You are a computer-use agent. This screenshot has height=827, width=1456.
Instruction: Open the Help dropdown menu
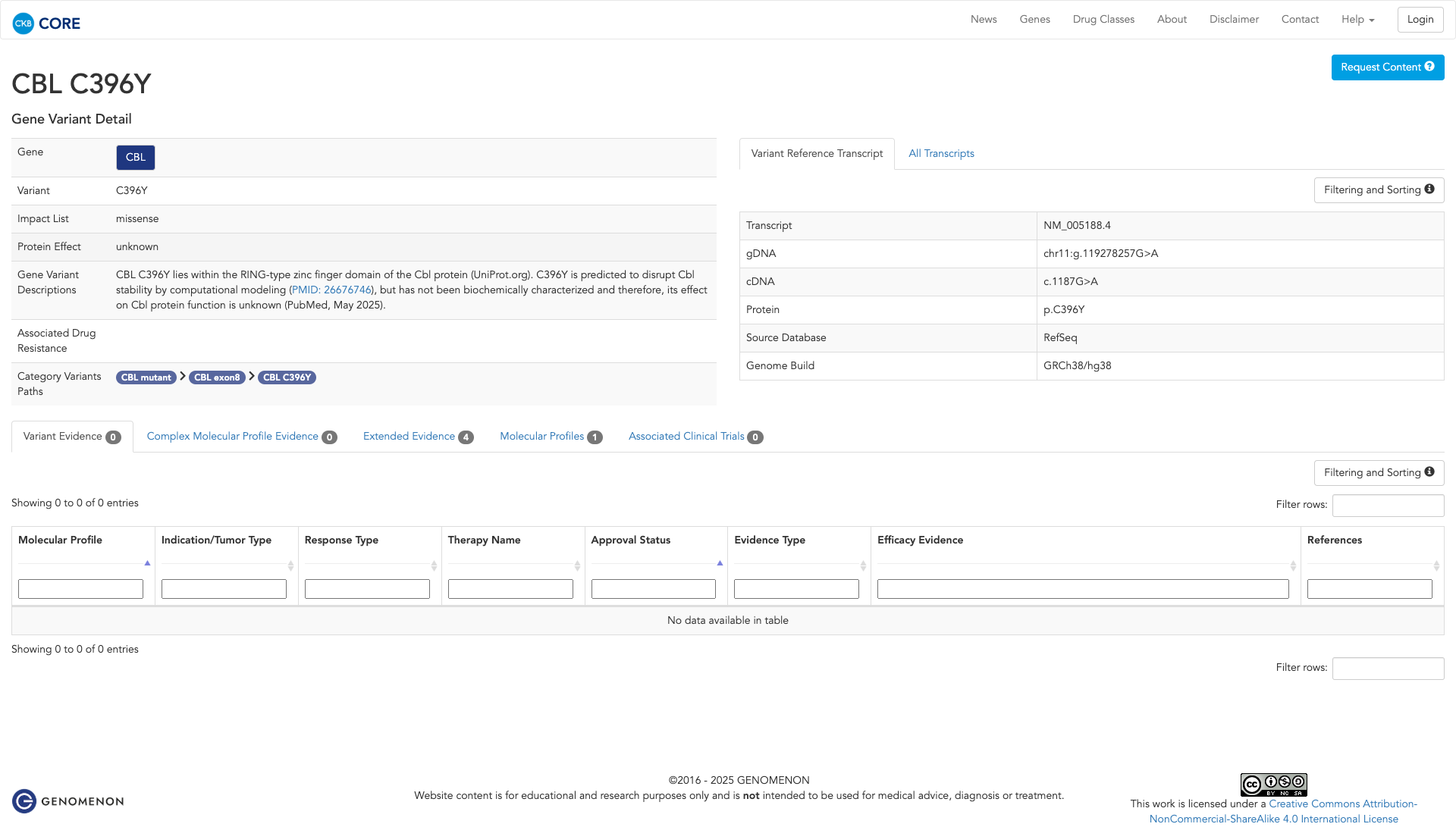click(x=1357, y=20)
